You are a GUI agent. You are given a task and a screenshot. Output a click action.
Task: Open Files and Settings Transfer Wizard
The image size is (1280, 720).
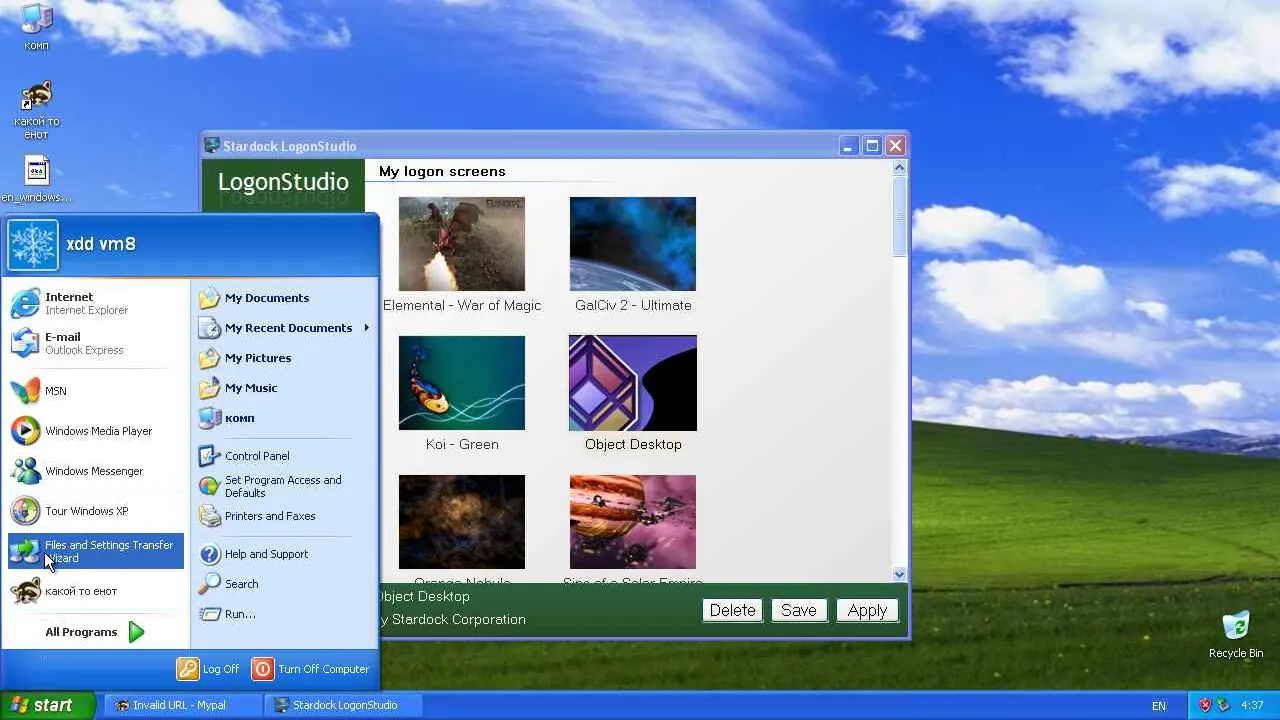pyautogui.click(x=96, y=551)
